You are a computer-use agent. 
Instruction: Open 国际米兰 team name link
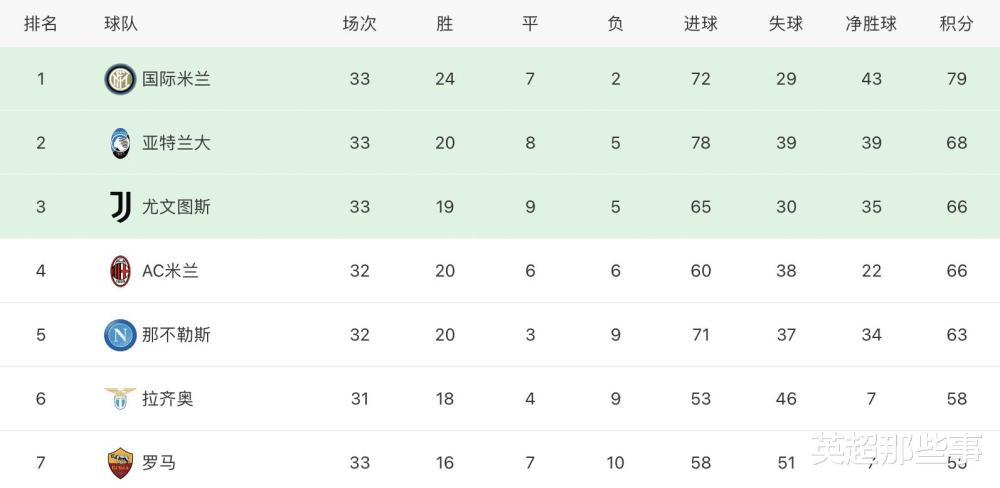coord(176,79)
